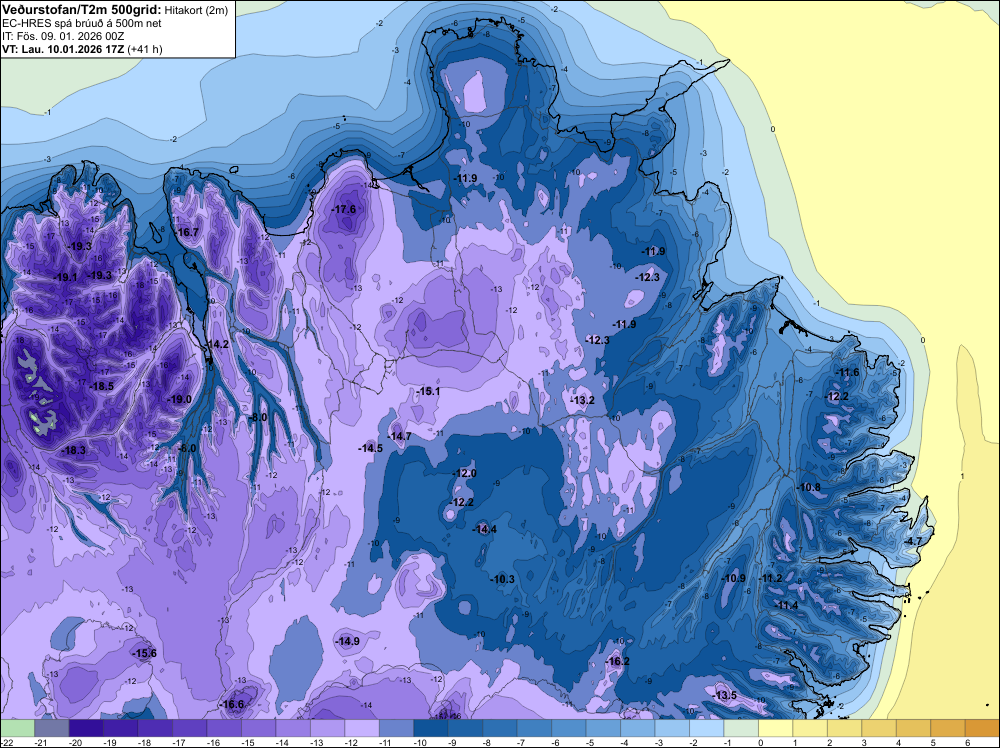Click the temperature value -14.7
1000x748 pixels.
point(400,436)
